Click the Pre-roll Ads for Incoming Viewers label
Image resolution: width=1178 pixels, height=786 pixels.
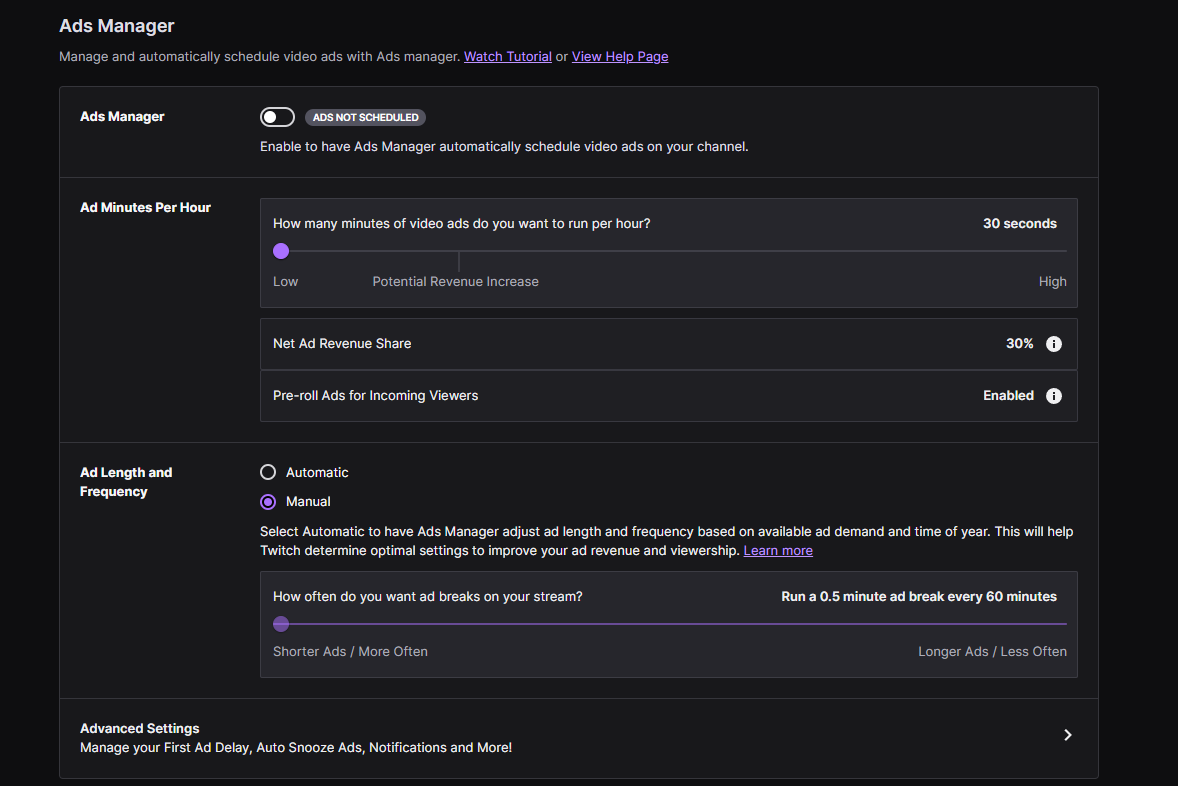point(375,396)
